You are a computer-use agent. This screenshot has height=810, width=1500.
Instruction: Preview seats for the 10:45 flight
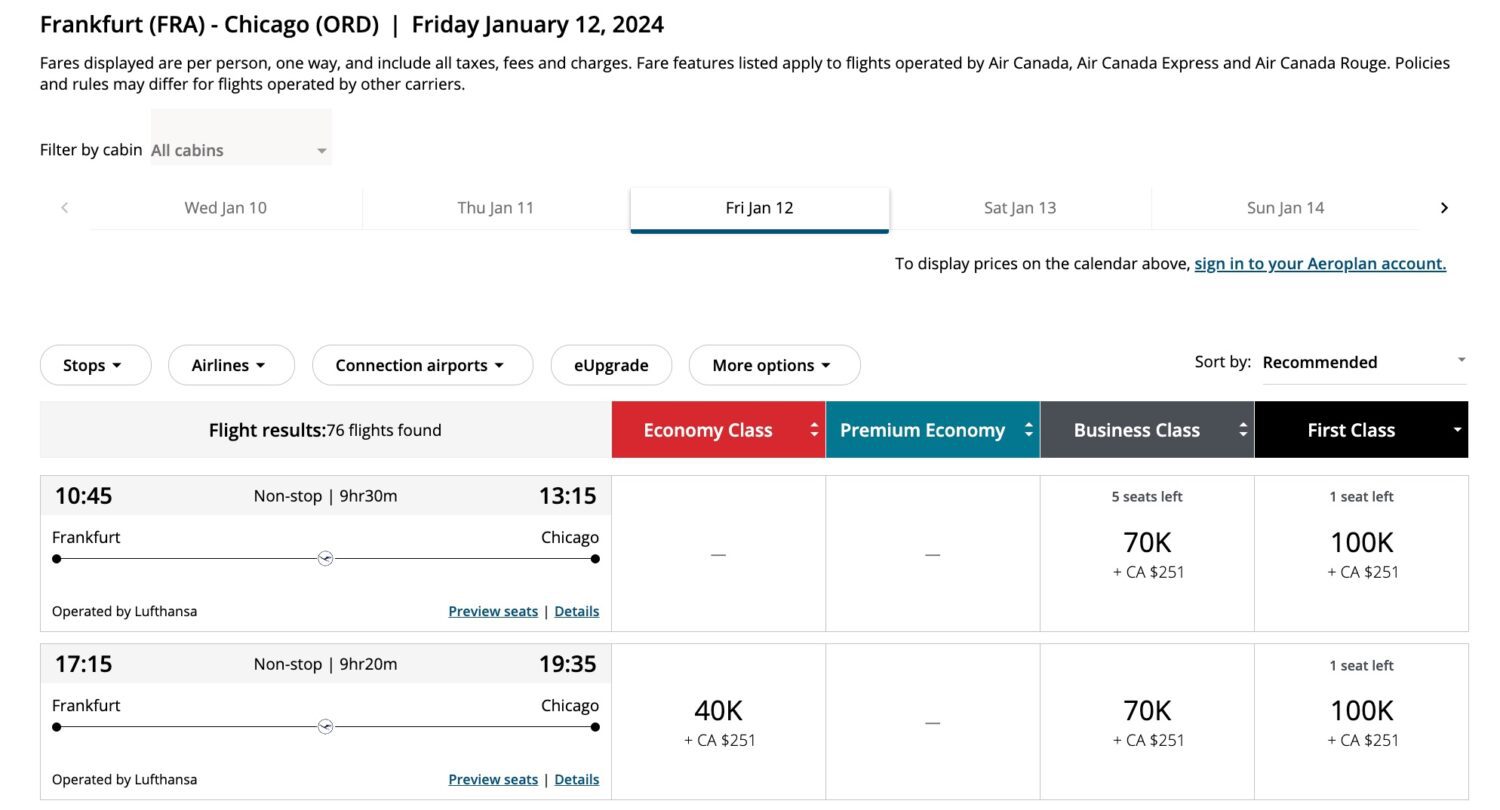[492, 611]
